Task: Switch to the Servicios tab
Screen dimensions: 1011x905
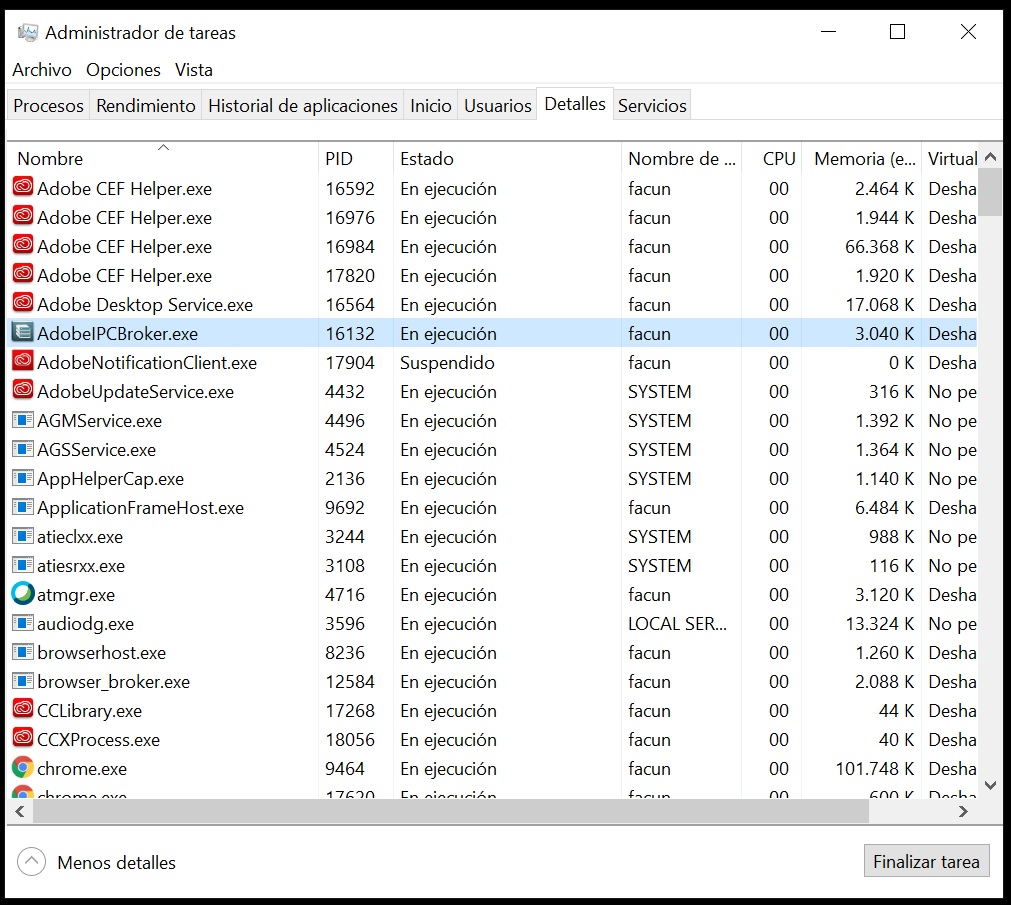Action: pos(651,104)
